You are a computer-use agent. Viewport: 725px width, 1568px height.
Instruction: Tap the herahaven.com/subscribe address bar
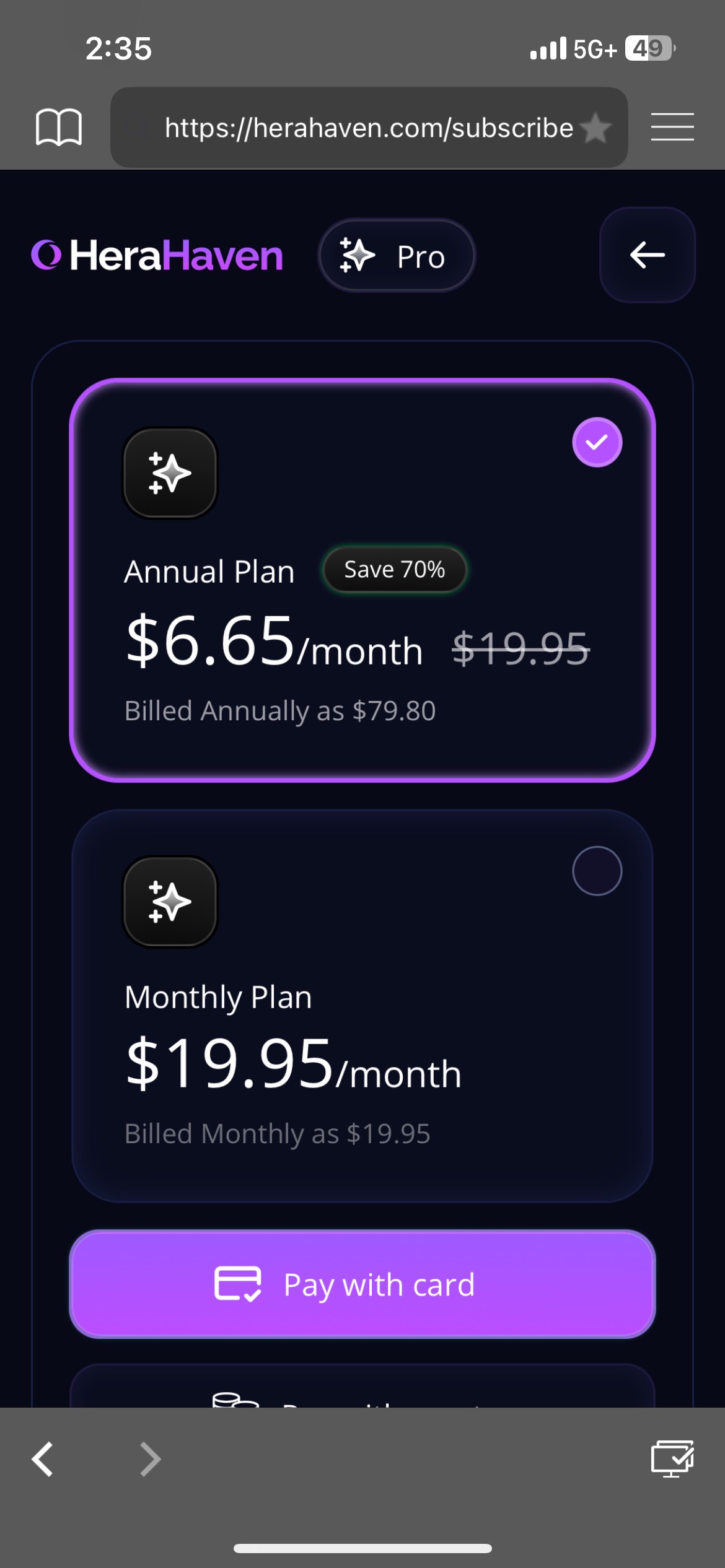tap(369, 128)
